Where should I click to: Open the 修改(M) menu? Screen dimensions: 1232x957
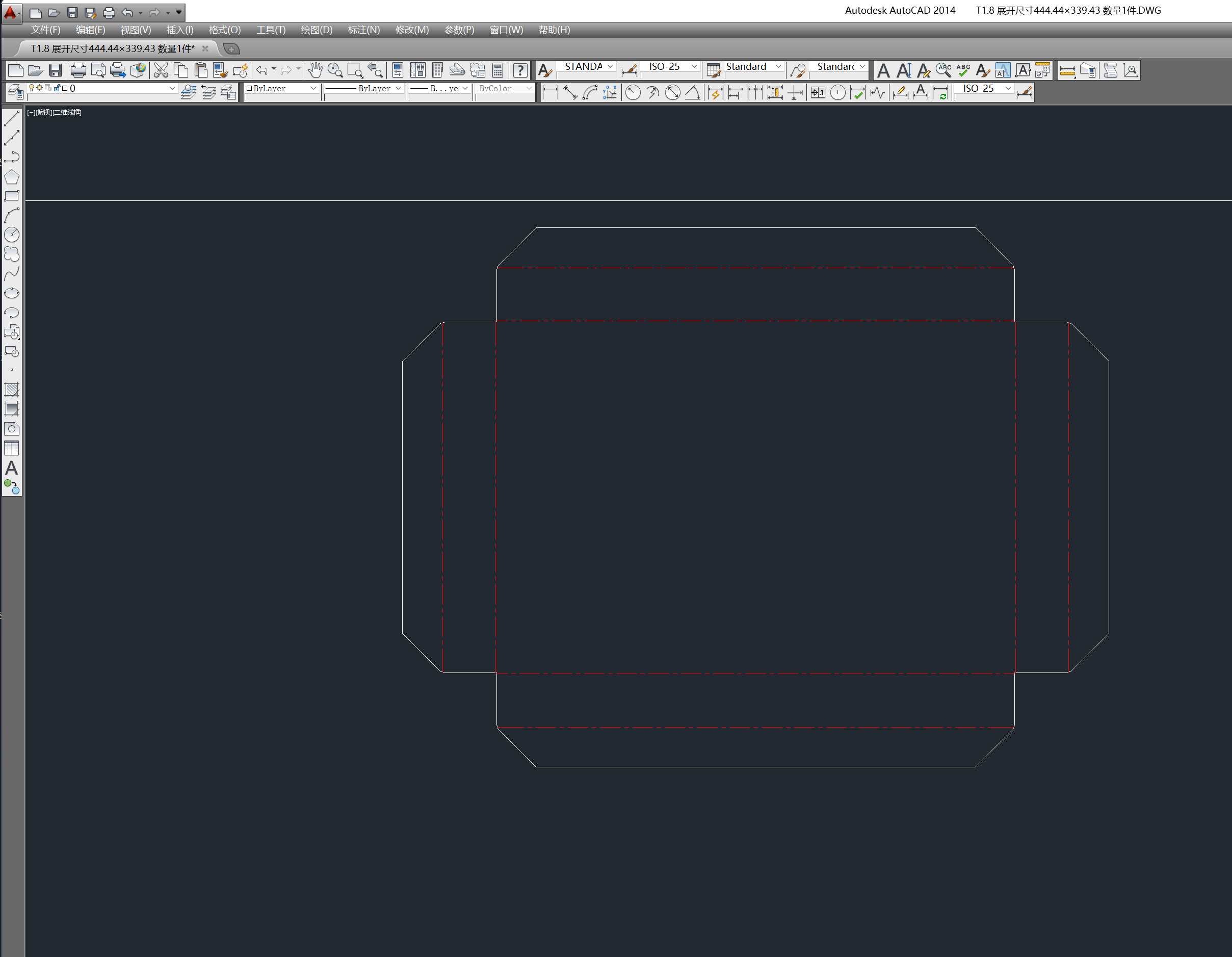point(412,30)
